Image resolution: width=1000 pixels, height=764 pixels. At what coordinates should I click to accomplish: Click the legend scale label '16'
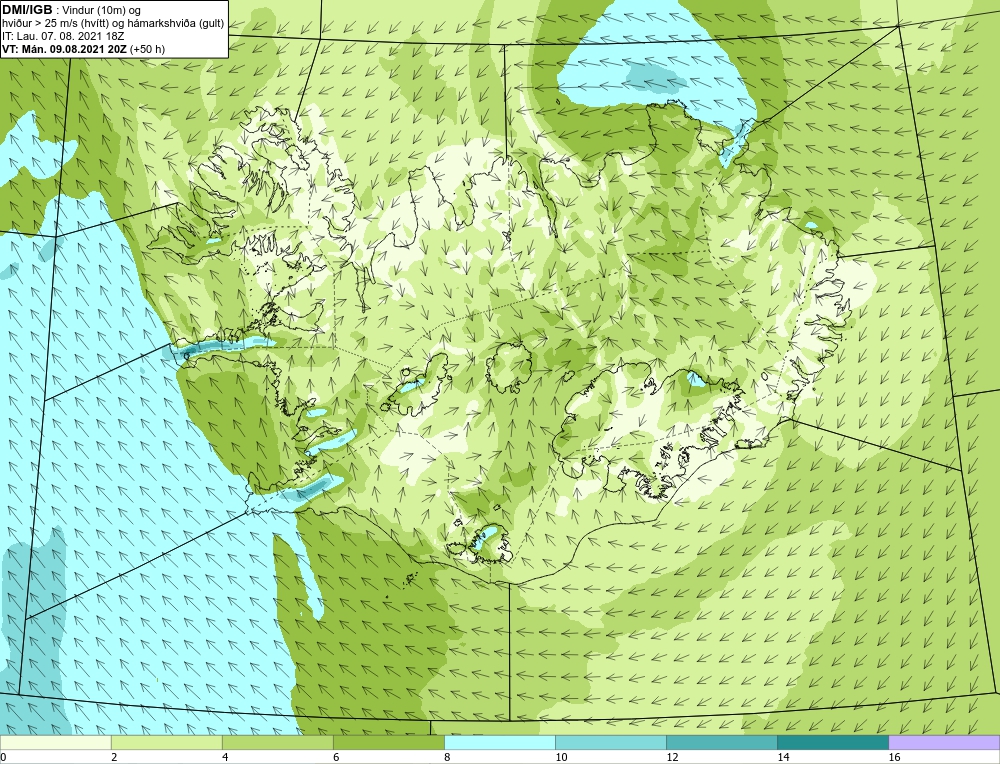click(x=894, y=758)
